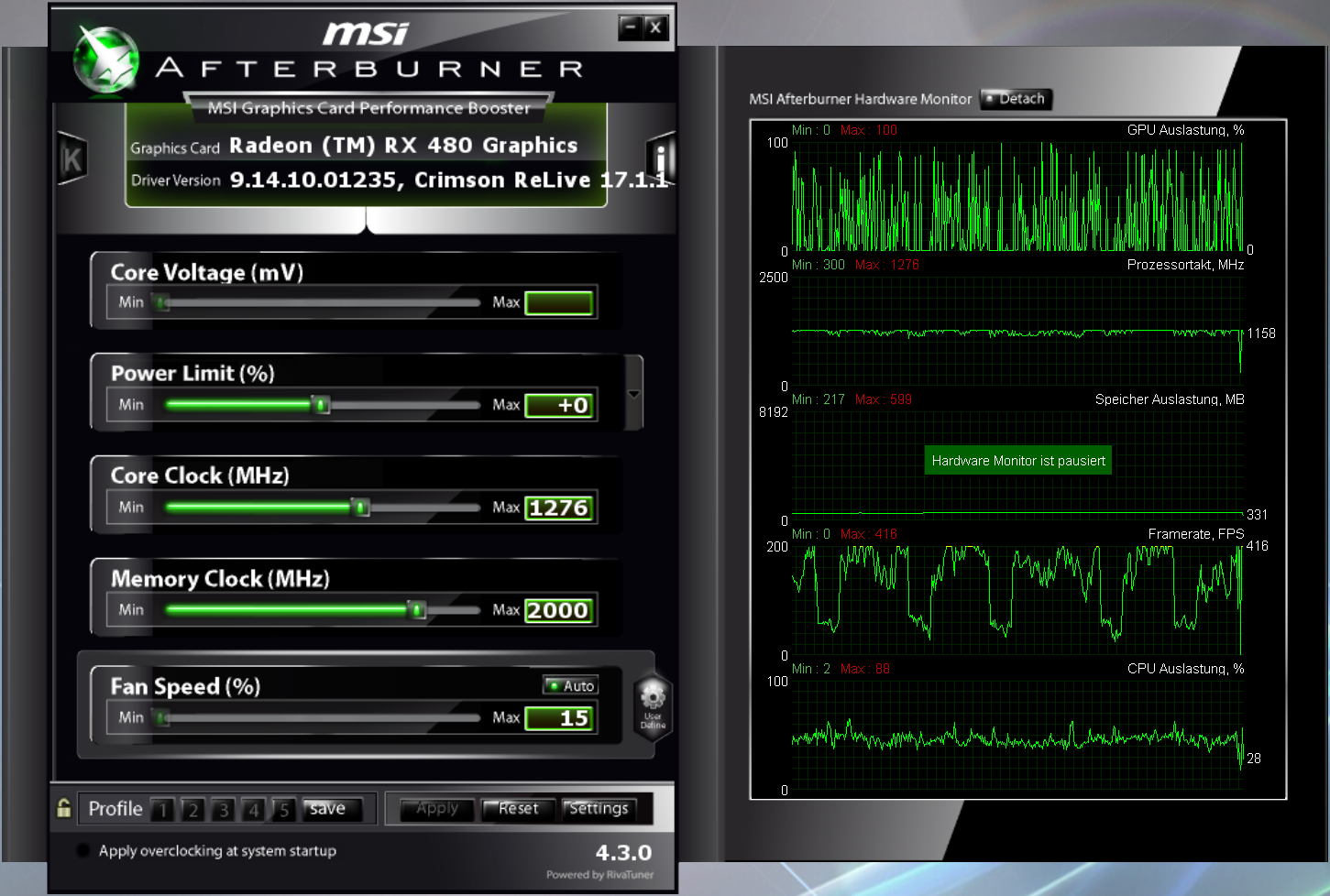Open the information i side button
This screenshot has height=896, width=1330.
coord(661,158)
